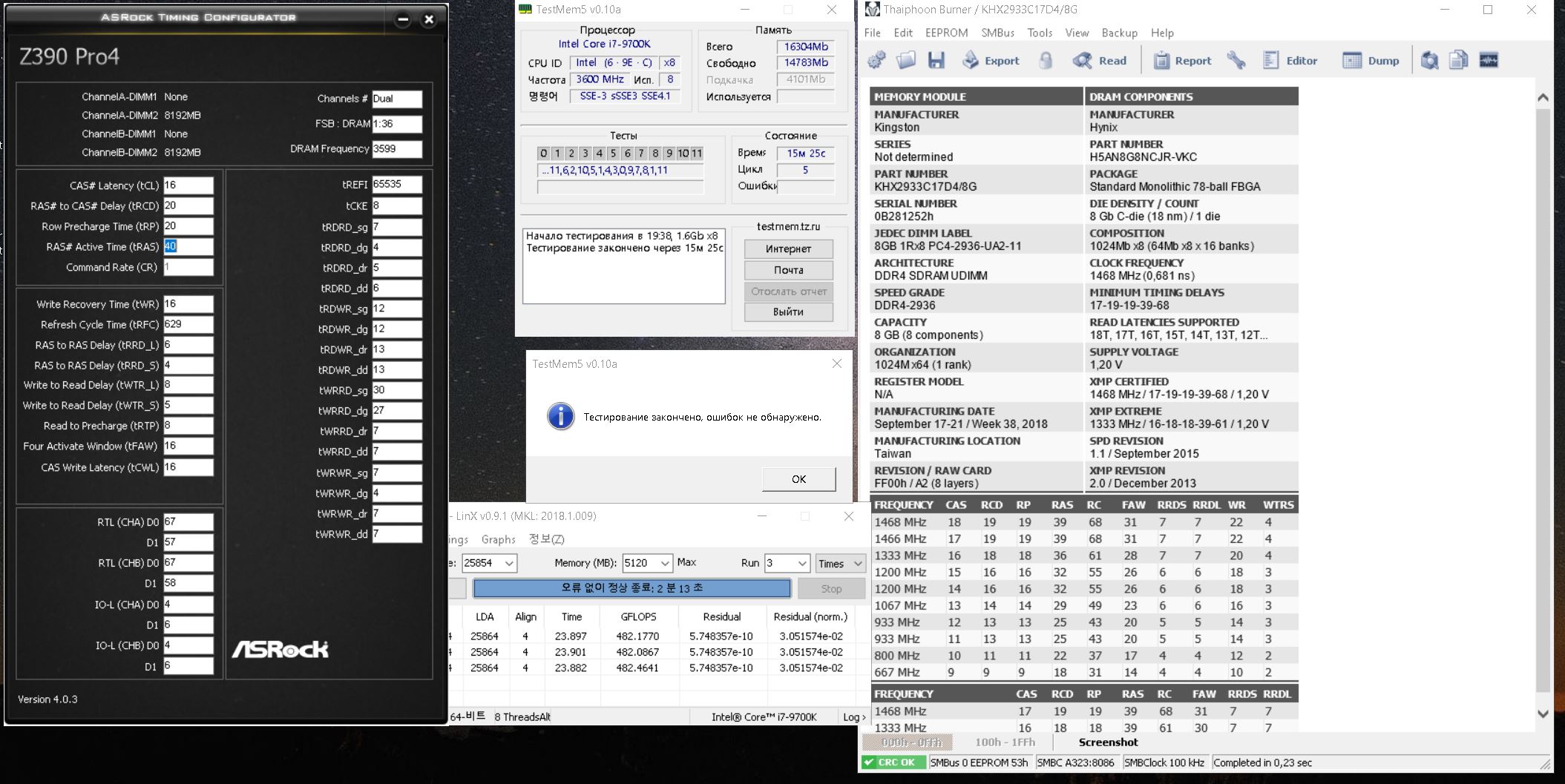Click the TestMem5 test log text box
1565x784 pixels.
[623, 266]
